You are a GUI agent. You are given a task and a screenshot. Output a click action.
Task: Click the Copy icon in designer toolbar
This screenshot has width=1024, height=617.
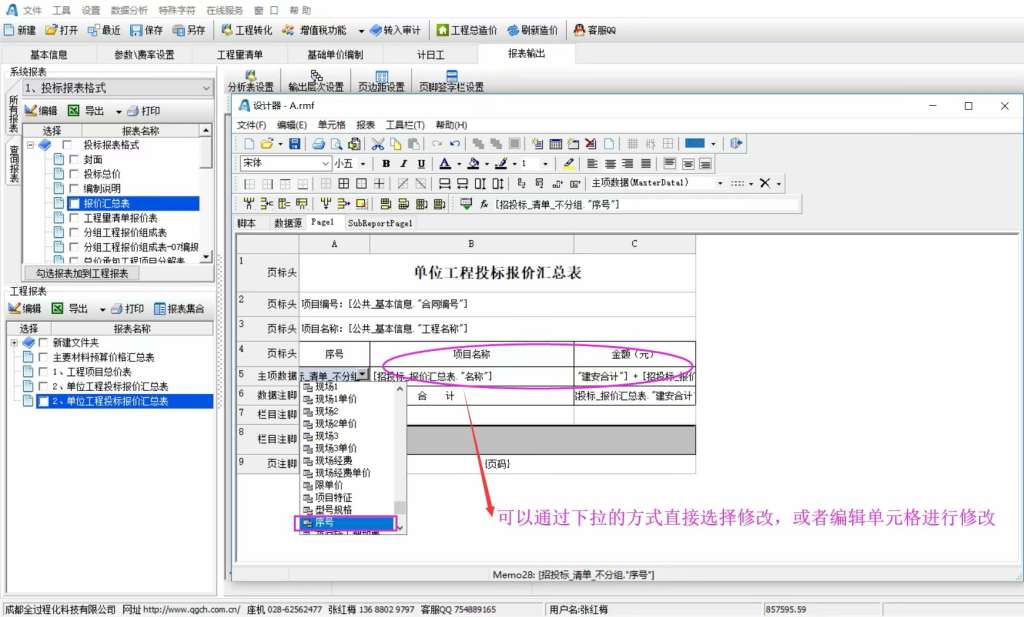point(396,144)
